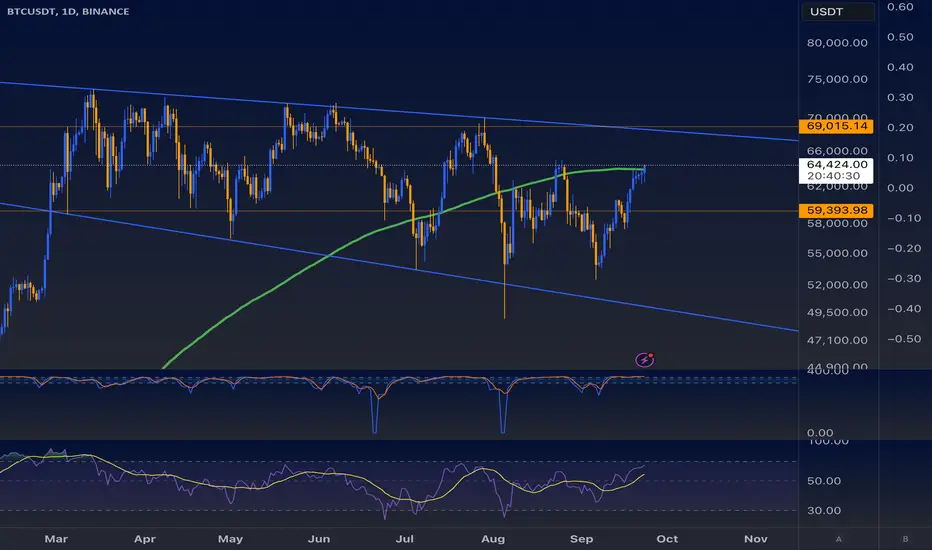Click the 30.00 RSI scale label
This screenshot has width=932, height=550.
click(824, 510)
